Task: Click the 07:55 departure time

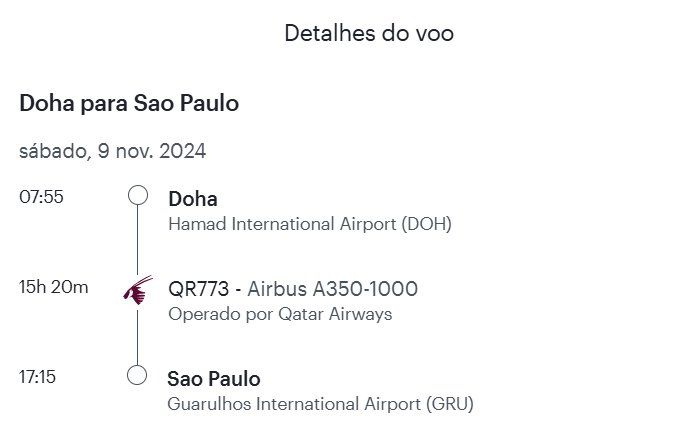Action: pyautogui.click(x=41, y=197)
